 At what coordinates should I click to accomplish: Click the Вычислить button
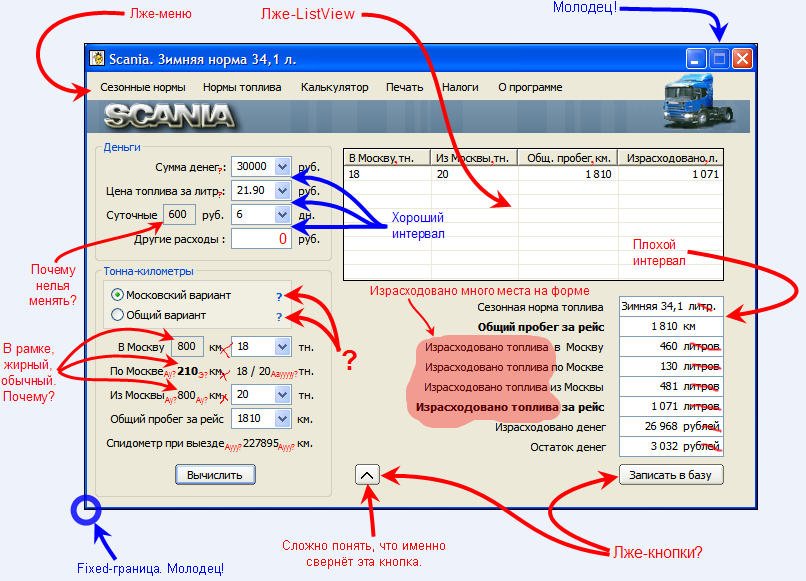[x=215, y=475]
